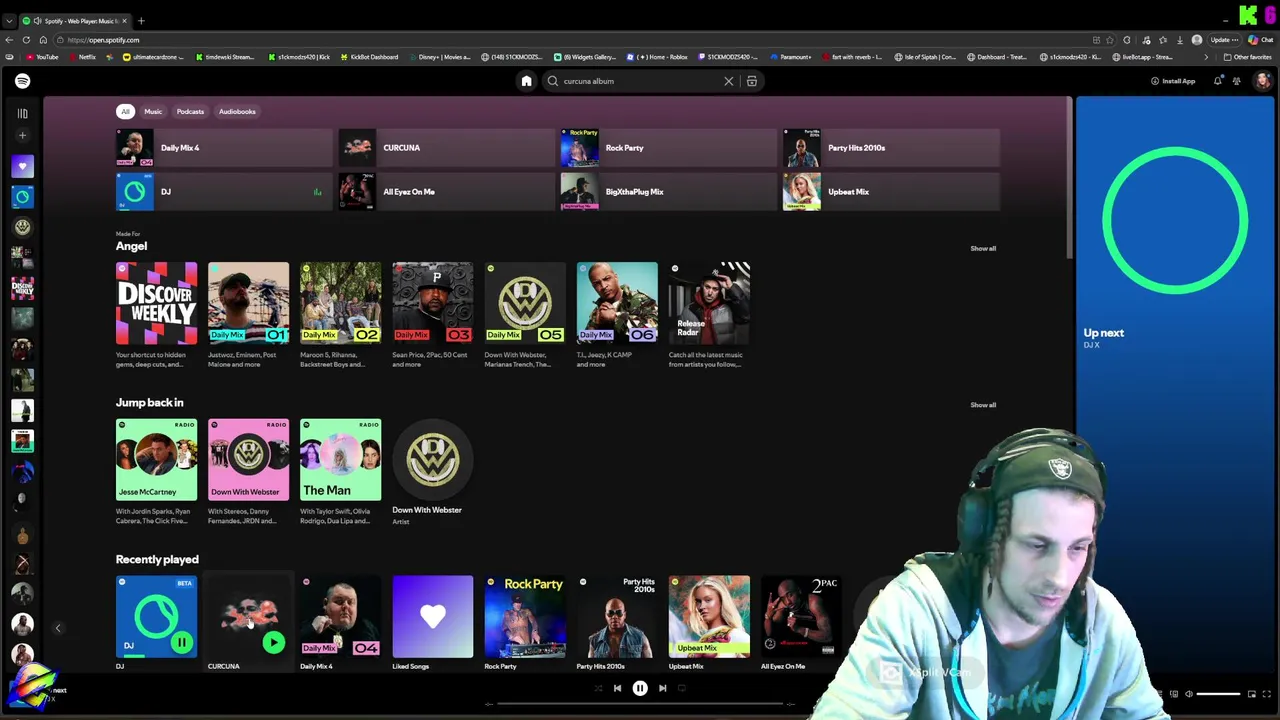
Task: Pause playback in player bar
Action: (640, 688)
